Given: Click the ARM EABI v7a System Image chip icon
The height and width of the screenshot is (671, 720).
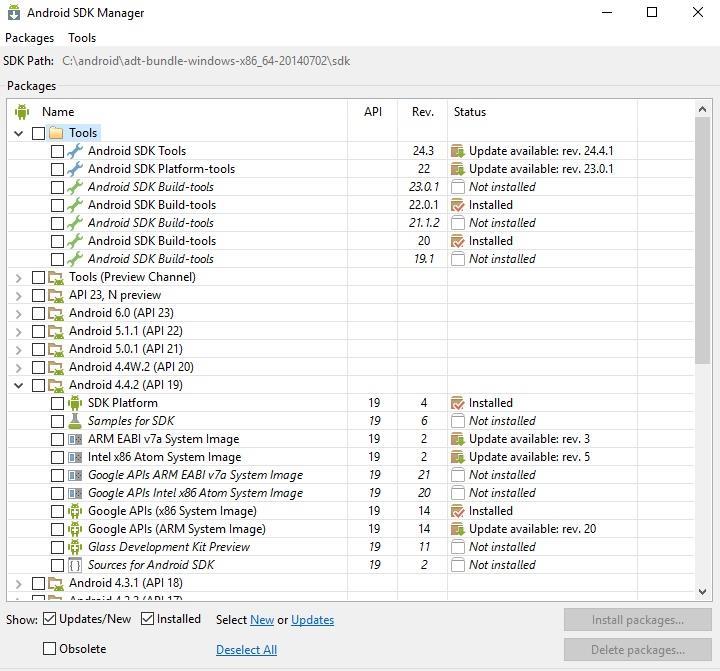Looking at the screenshot, I should [x=75, y=439].
